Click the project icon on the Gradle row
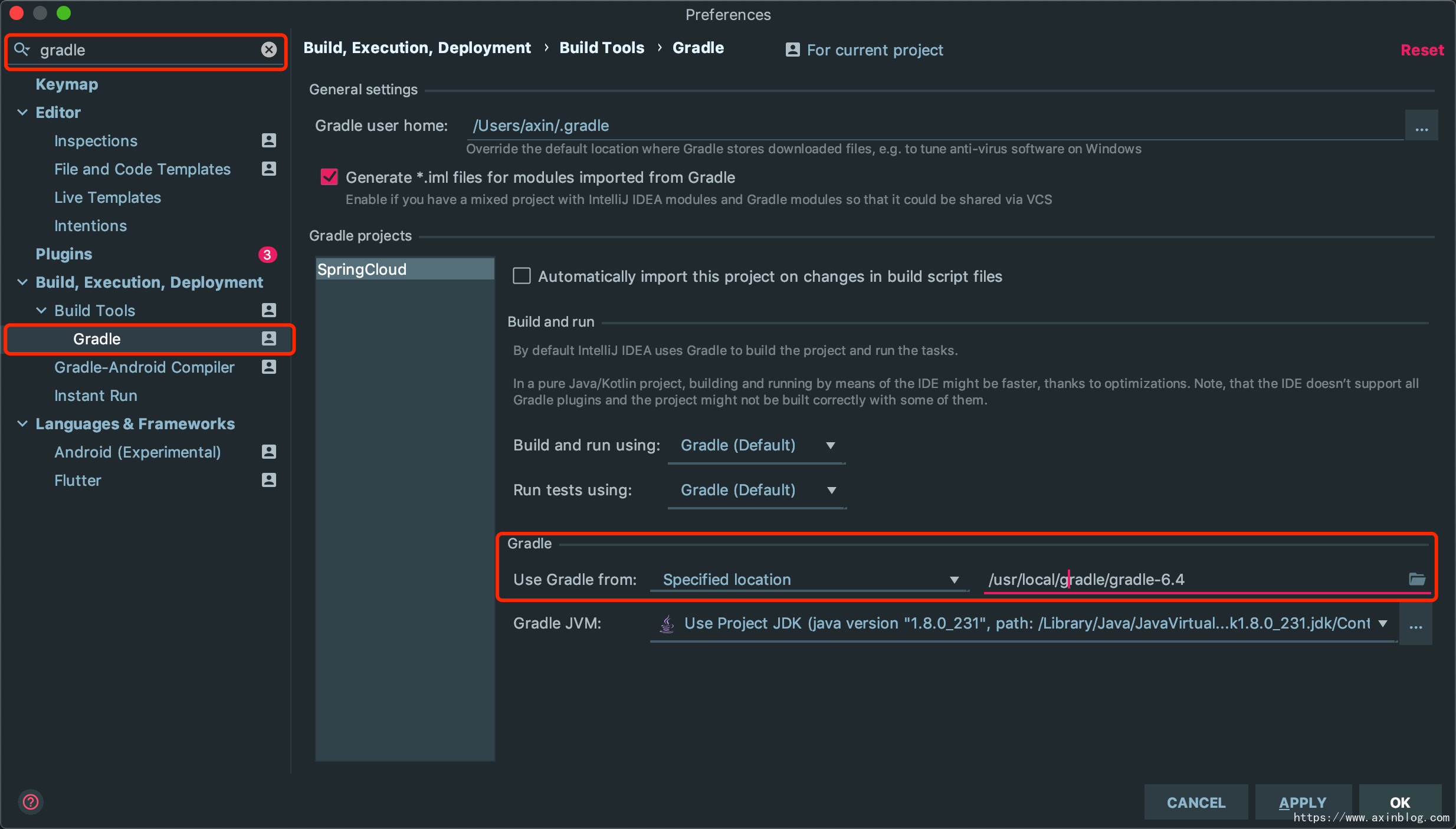 tap(269, 338)
